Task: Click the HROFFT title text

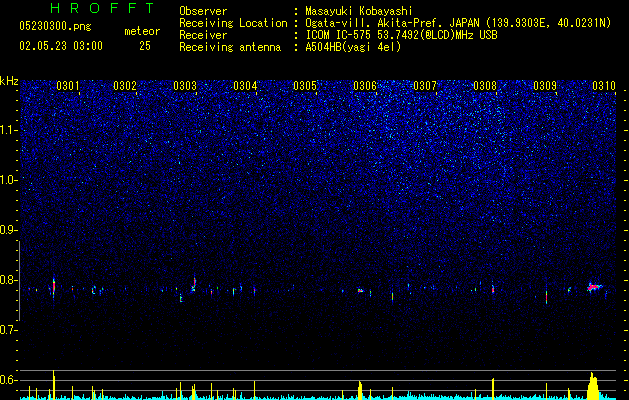Action: click(x=103, y=8)
